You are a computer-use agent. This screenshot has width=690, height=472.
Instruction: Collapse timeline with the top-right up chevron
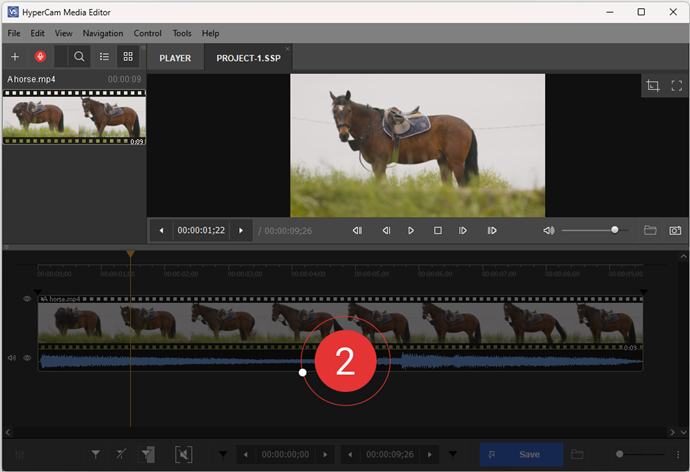tap(683, 256)
